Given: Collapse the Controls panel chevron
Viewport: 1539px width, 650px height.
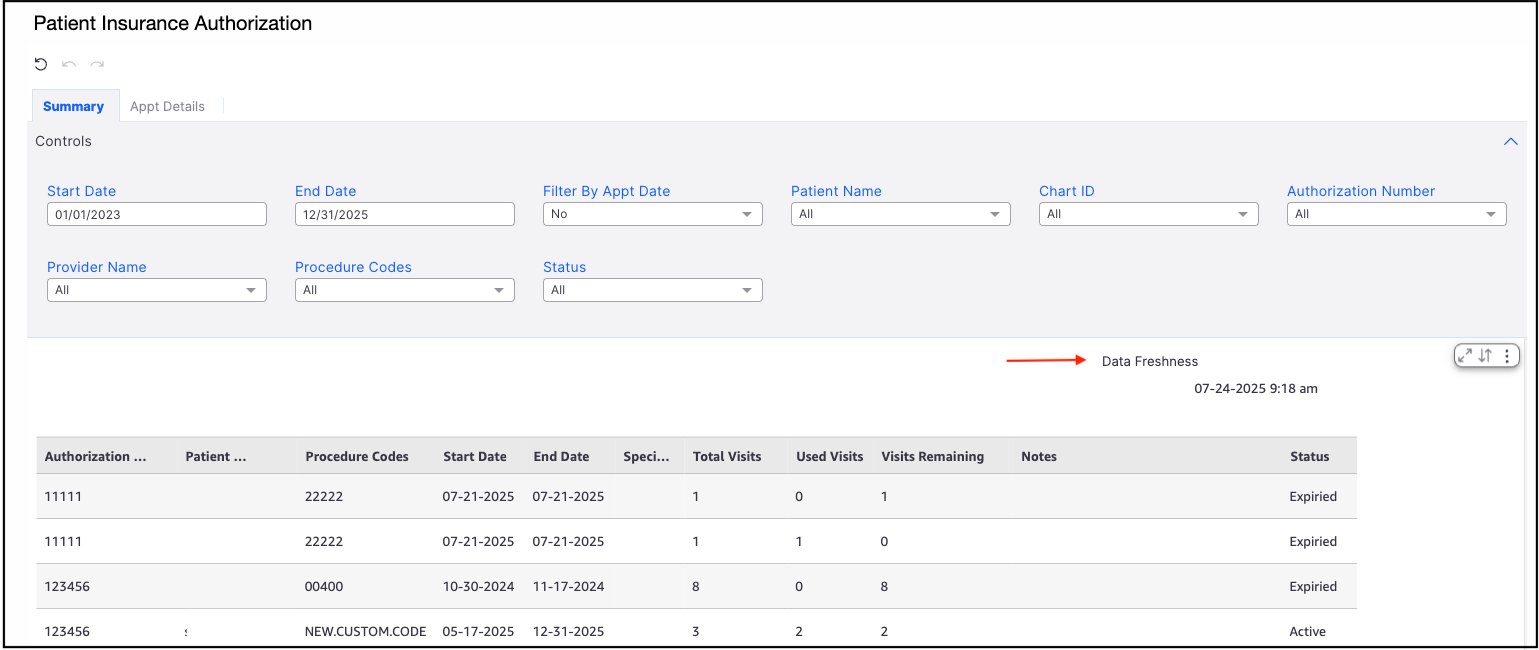Looking at the screenshot, I should pos(1511,142).
